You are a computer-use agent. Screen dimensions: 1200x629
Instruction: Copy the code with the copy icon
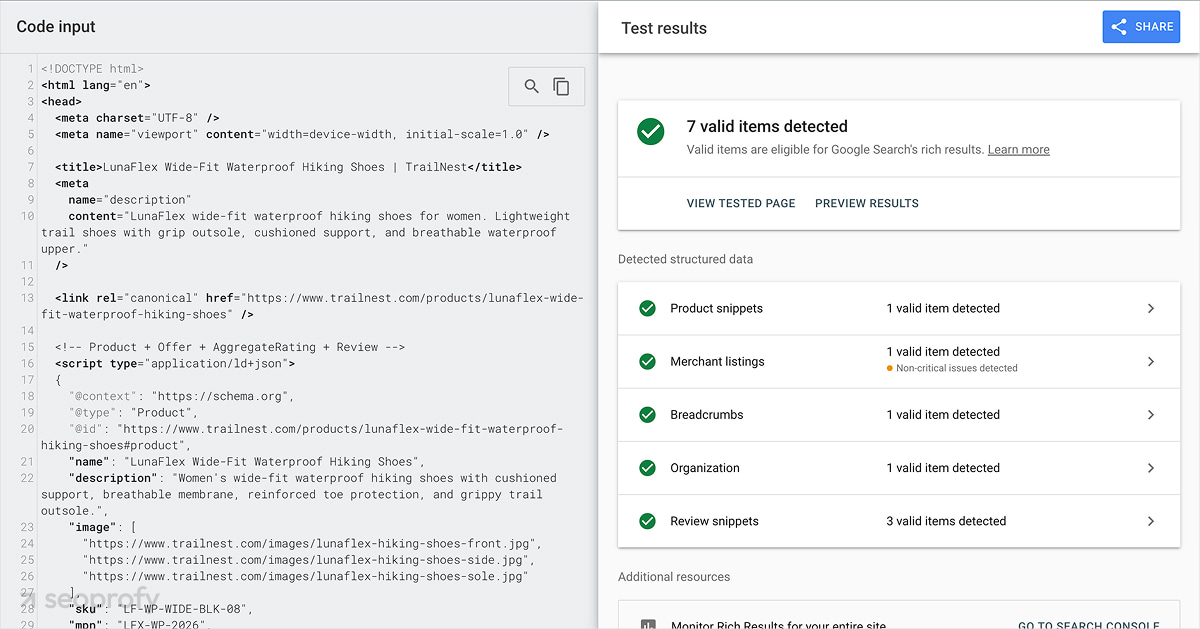coord(562,87)
